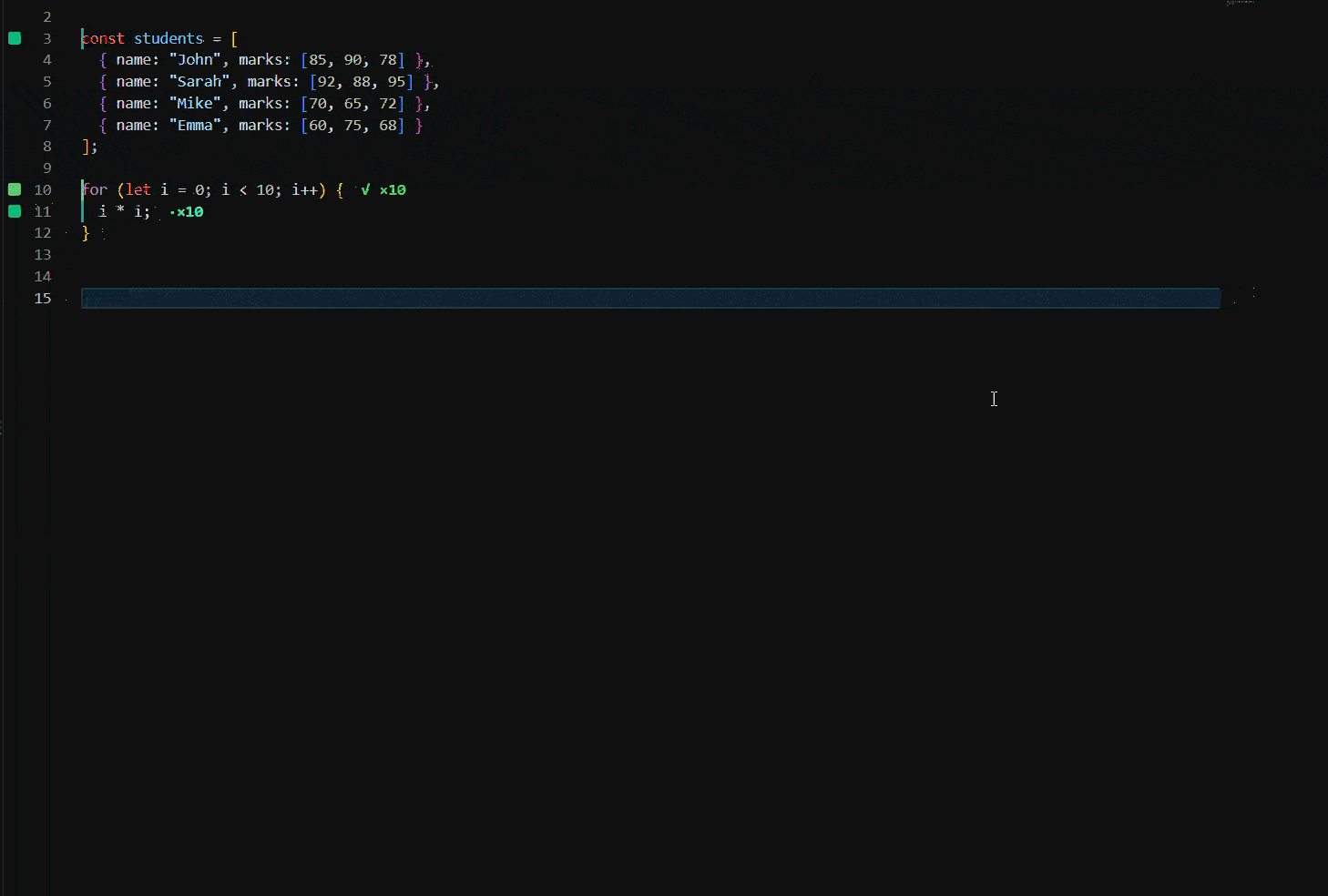Viewport: 1328px width, 896px height.
Task: Click the 'let' keyword inside the for loop
Action: [138, 189]
